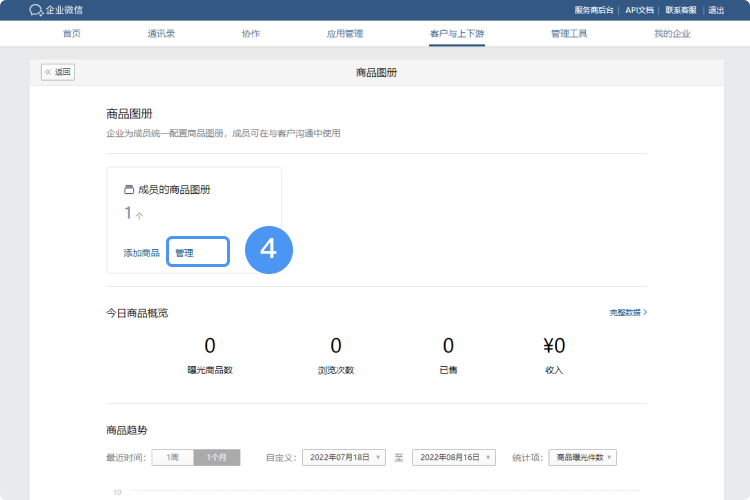Click the 服务商后台 link
This screenshot has width=750, height=500.
pos(595,9)
